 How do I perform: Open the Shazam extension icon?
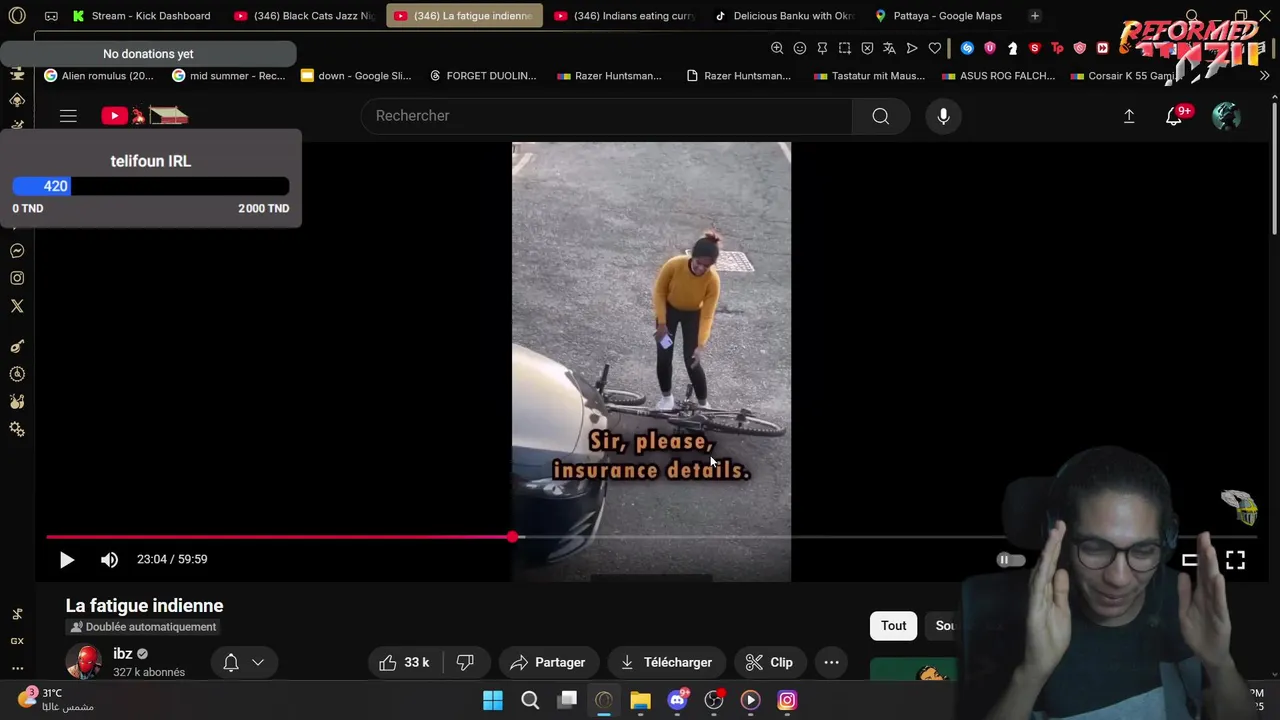coord(967,48)
